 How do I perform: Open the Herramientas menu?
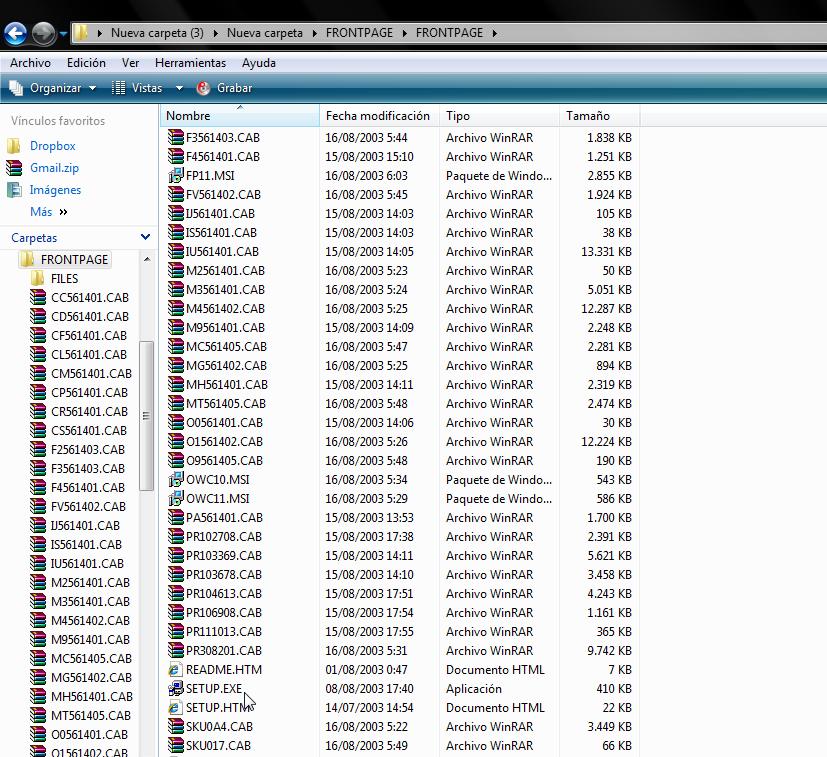click(190, 63)
